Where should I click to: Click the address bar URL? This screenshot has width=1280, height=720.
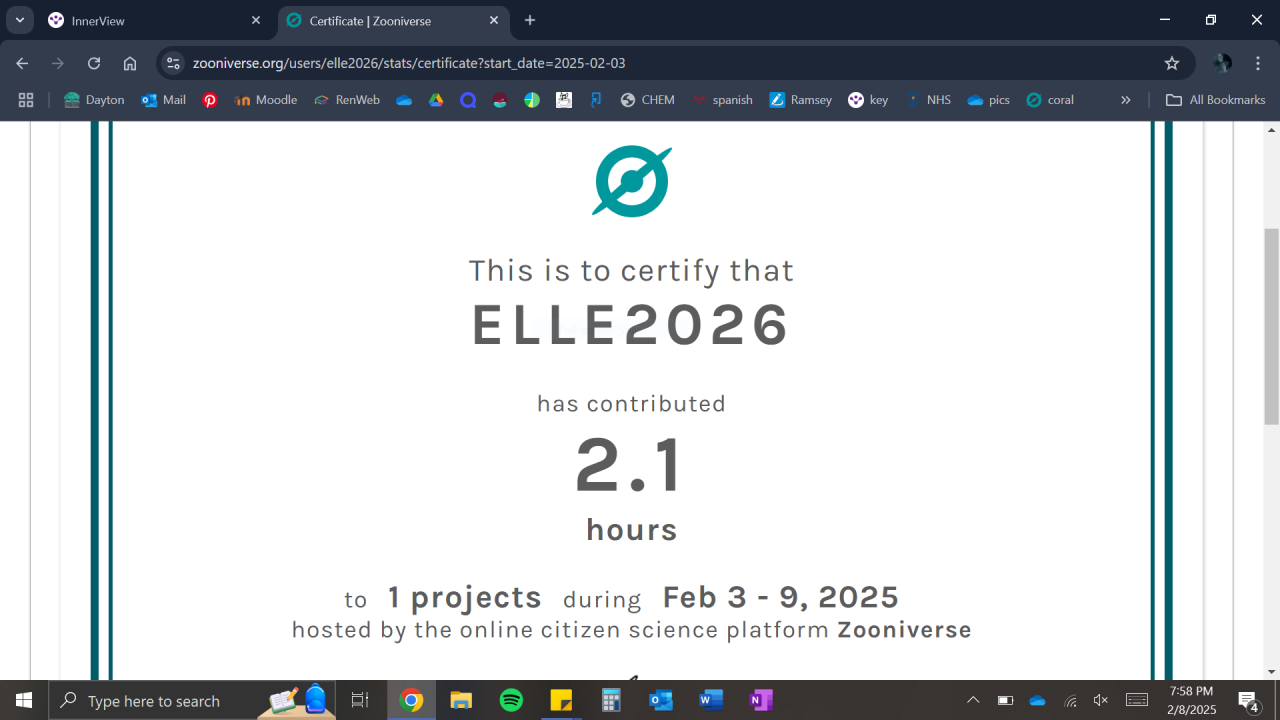coord(409,63)
